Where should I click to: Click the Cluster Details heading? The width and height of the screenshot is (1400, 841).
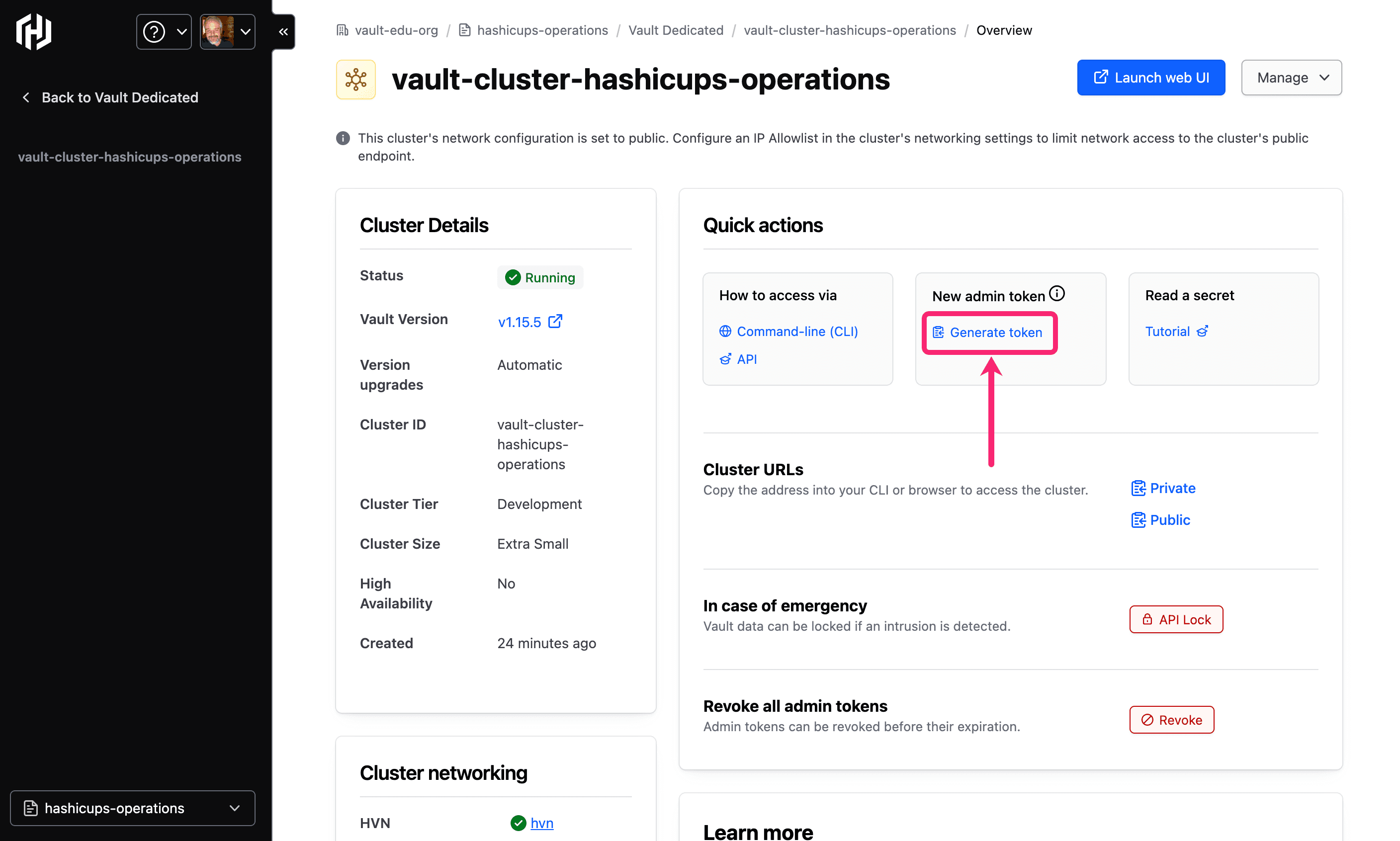pyautogui.click(x=424, y=226)
